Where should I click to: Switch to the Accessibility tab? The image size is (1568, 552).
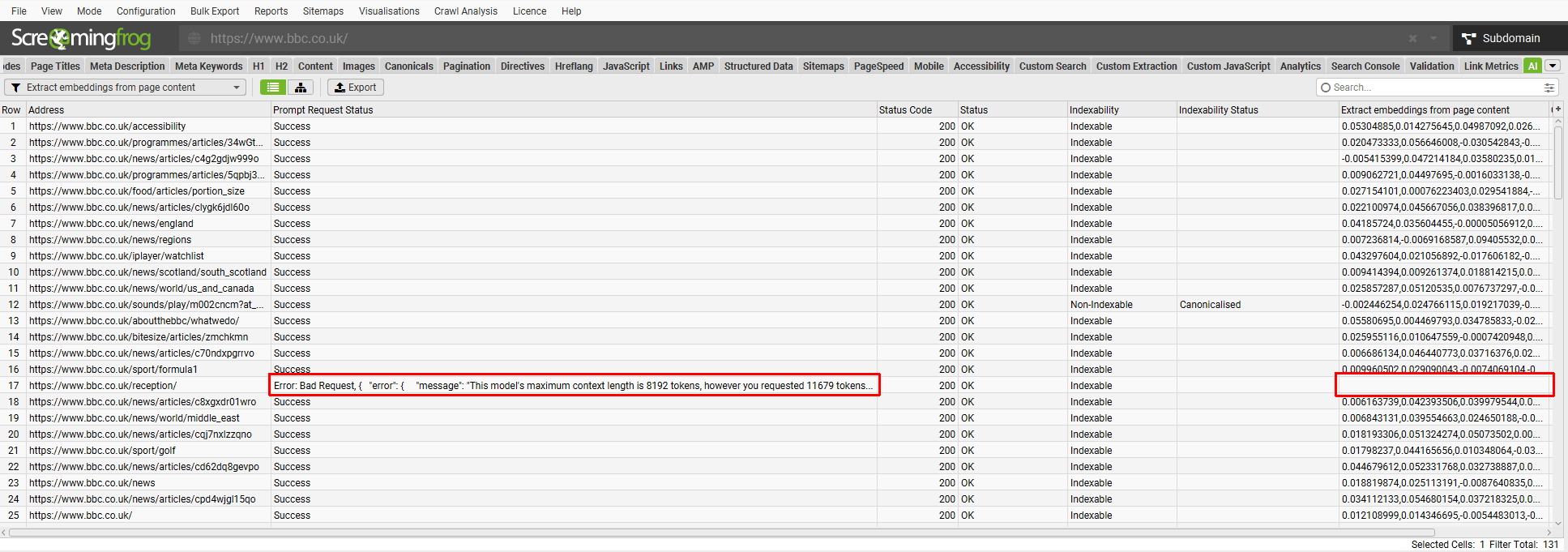click(x=981, y=66)
